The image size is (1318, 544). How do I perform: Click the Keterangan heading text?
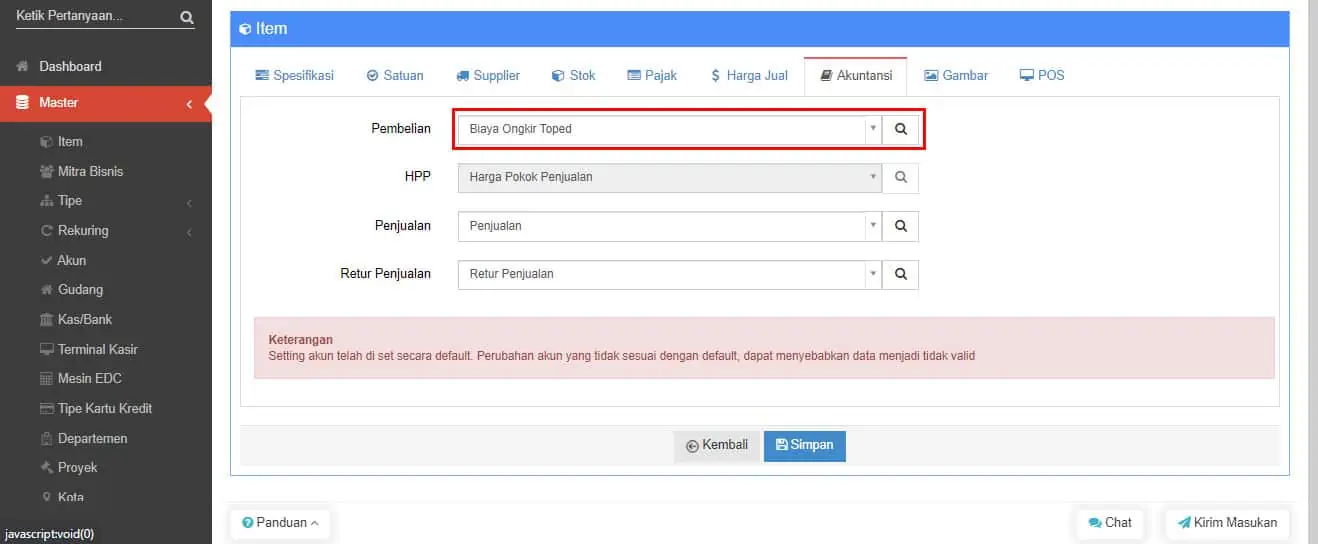(300, 340)
